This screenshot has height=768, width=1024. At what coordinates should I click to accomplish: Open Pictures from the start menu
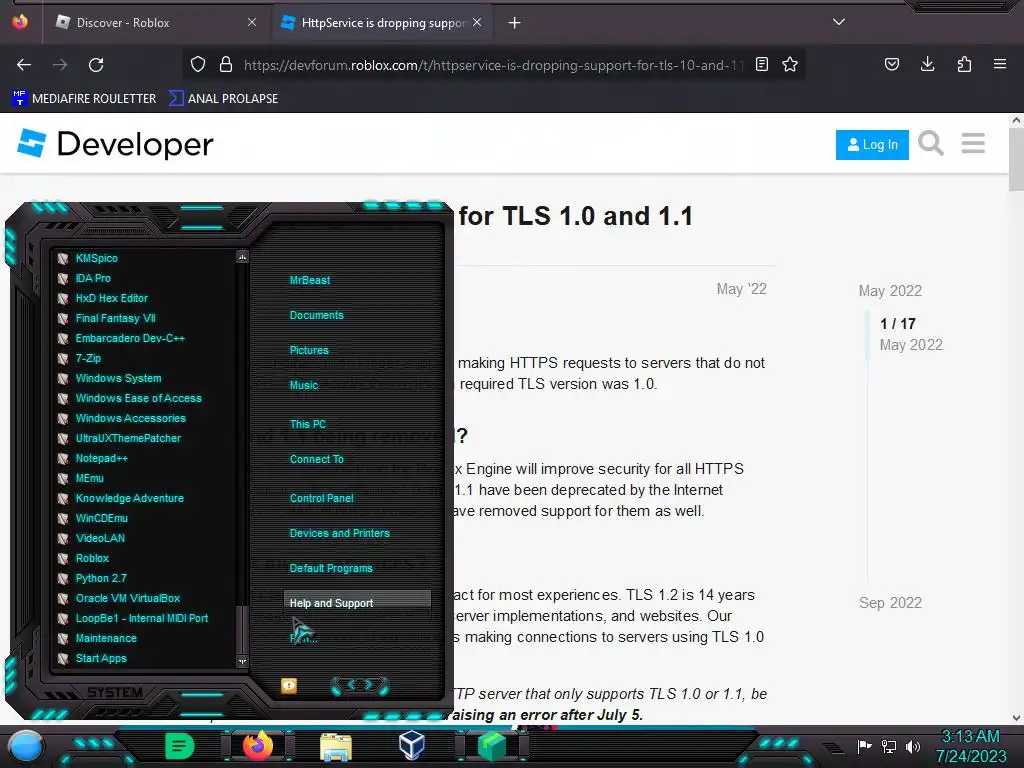pyautogui.click(x=309, y=350)
